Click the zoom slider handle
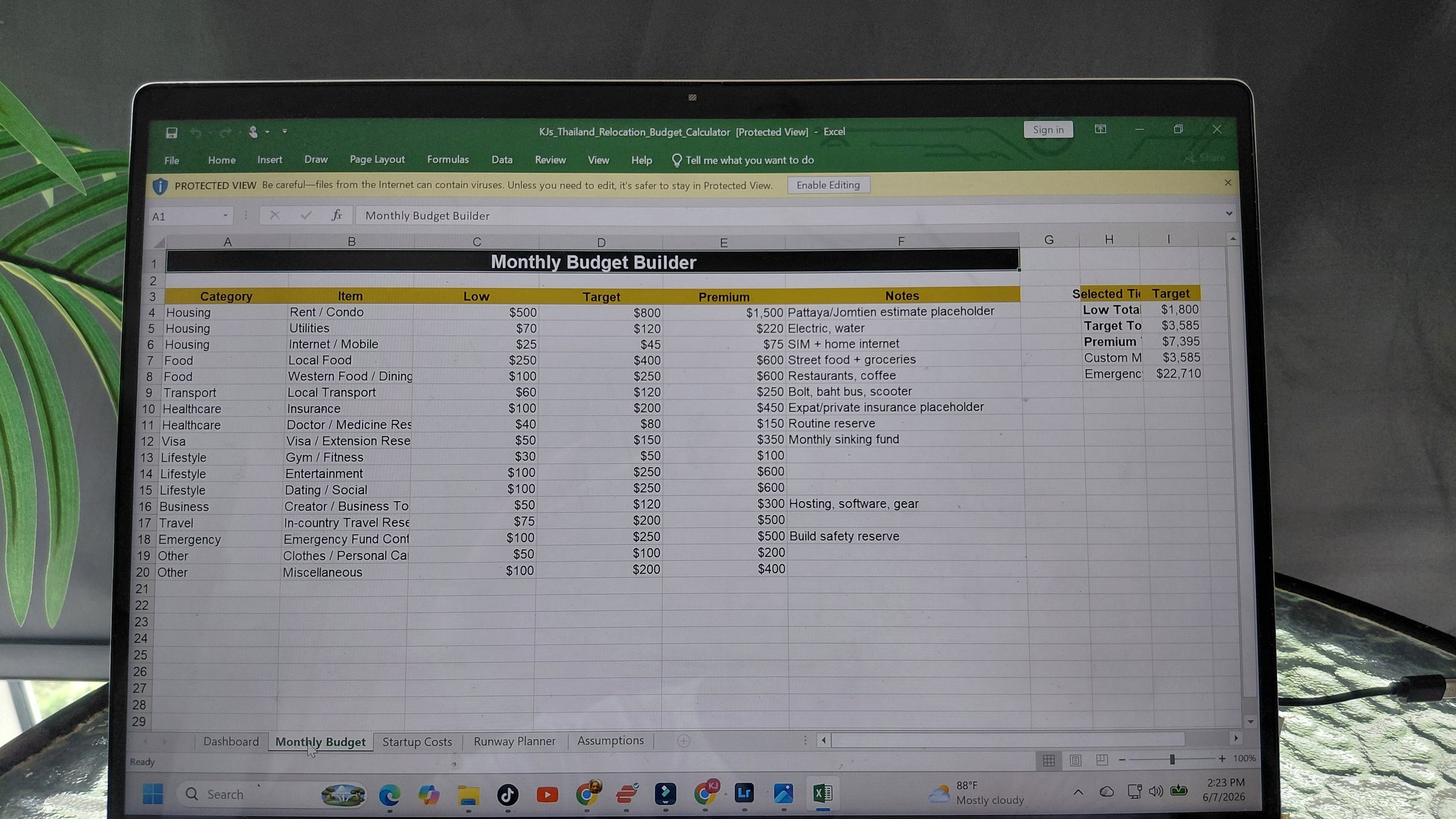Image resolution: width=1456 pixels, height=819 pixels. 1172,759
